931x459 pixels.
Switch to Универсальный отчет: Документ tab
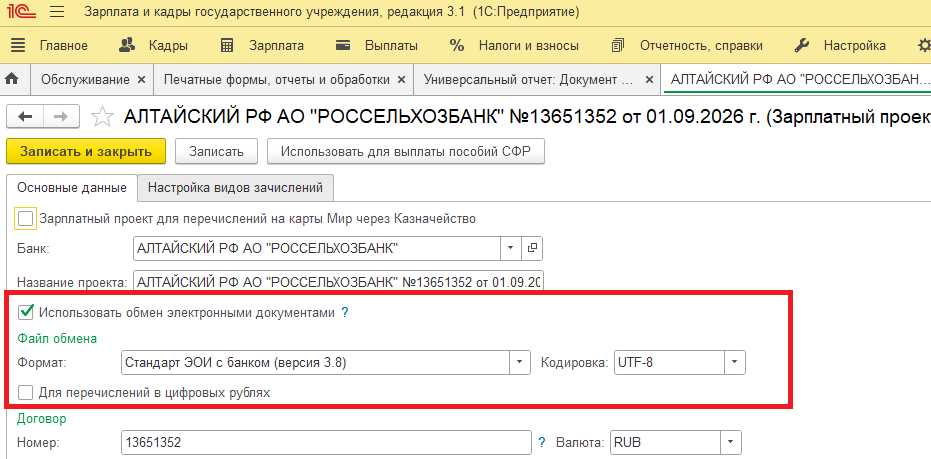coord(529,80)
